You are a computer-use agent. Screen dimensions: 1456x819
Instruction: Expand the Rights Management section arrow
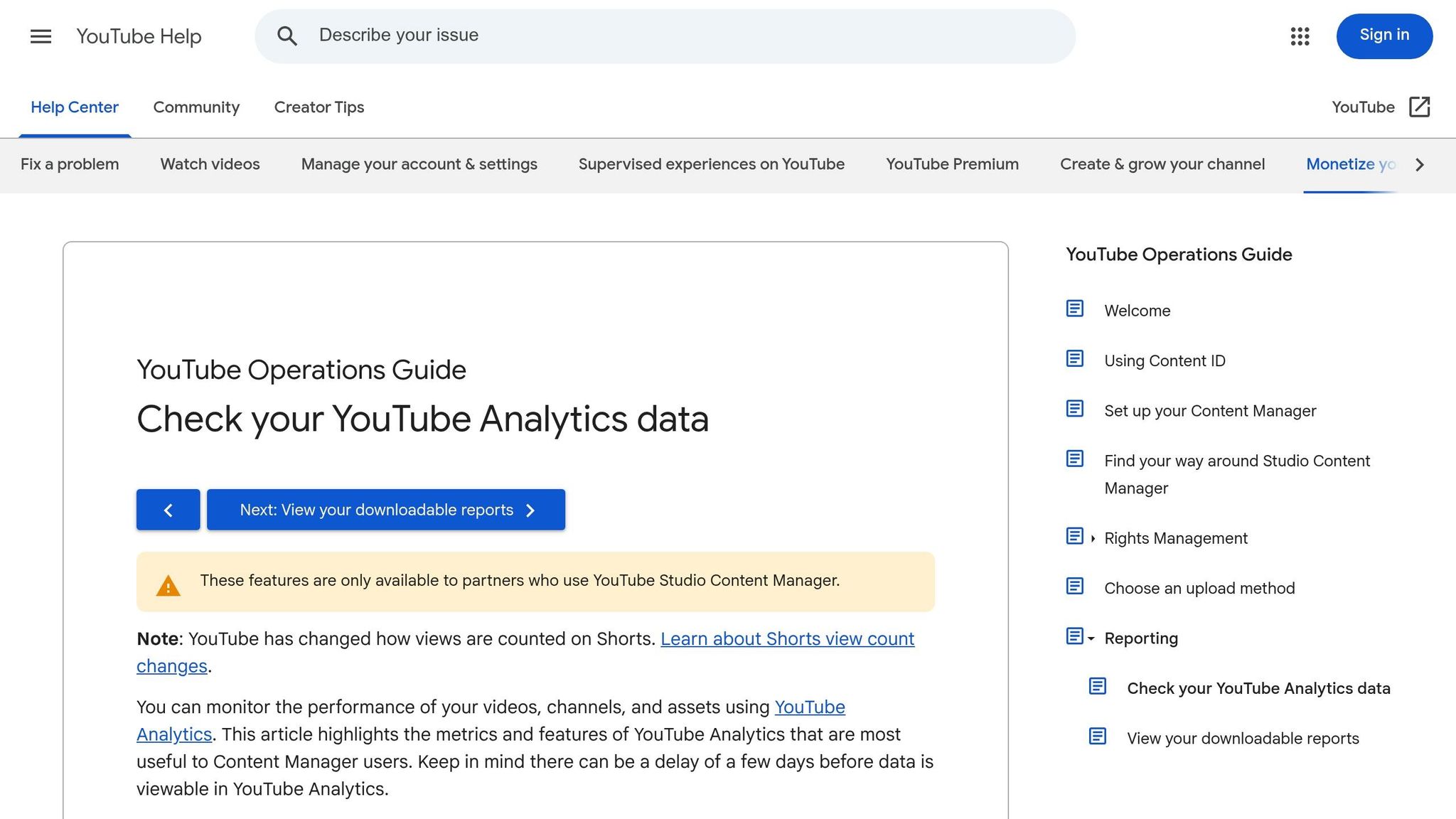(x=1093, y=539)
